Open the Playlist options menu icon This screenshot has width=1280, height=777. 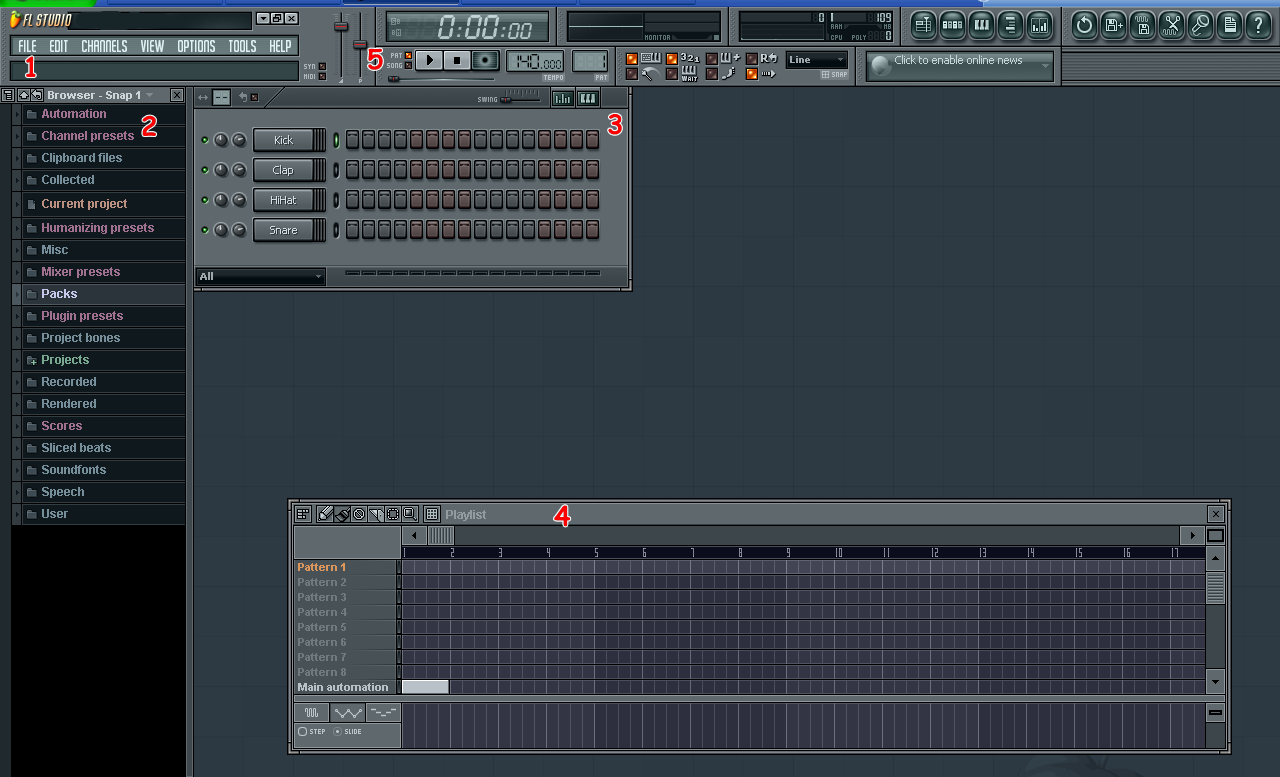(303, 514)
